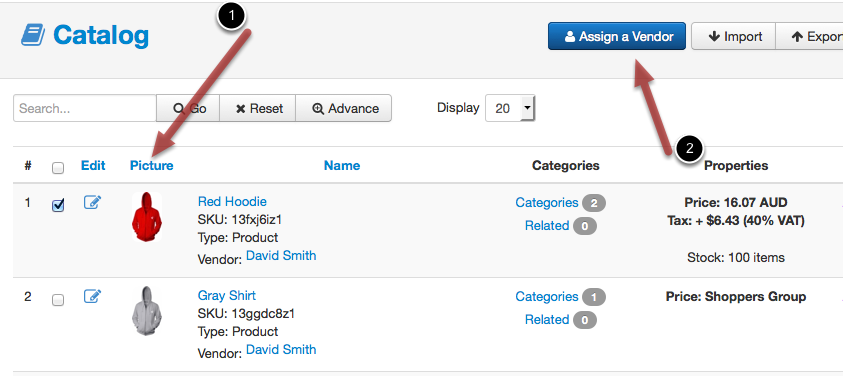This screenshot has width=843, height=376.
Task: Open David Smith vendor of Gray Shirt
Action: [281, 350]
